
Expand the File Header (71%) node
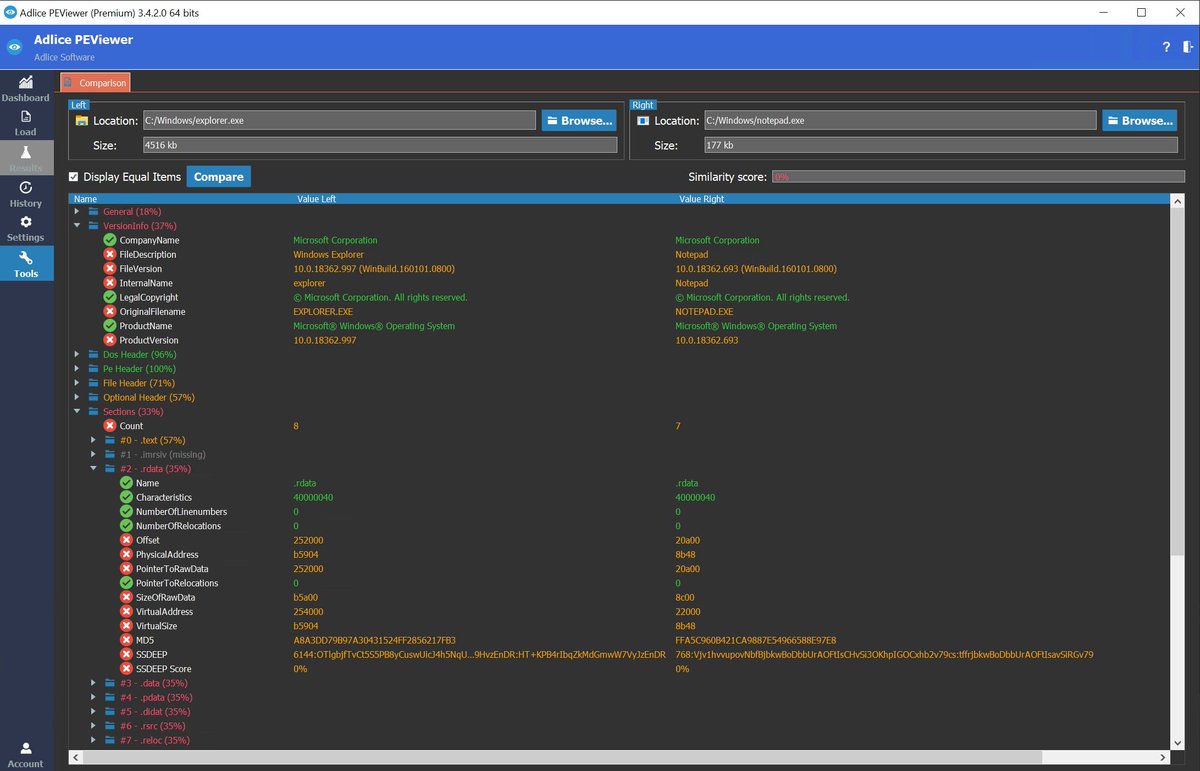[78, 383]
